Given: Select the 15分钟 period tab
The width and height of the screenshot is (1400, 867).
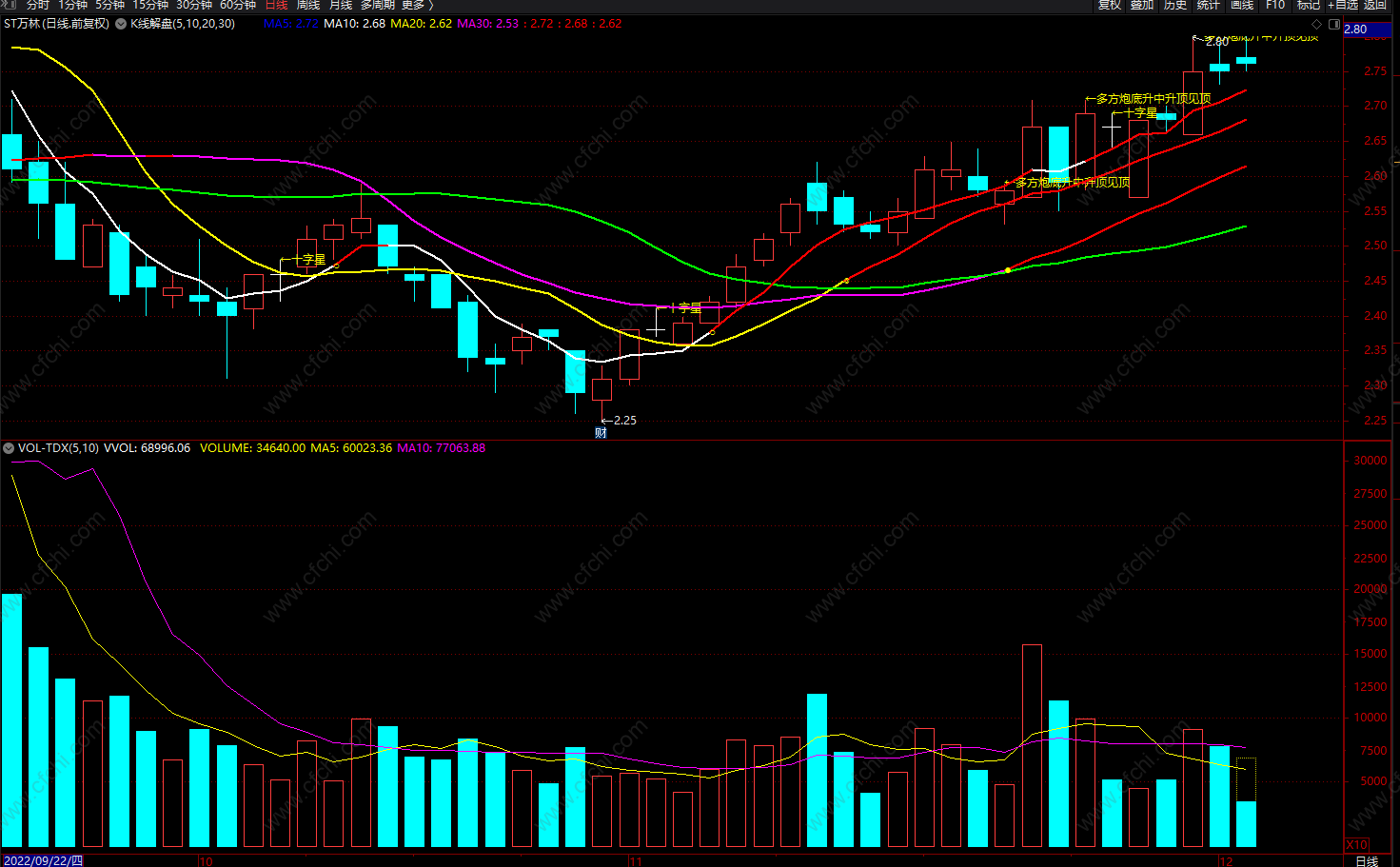Looking at the screenshot, I should tap(150, 5).
